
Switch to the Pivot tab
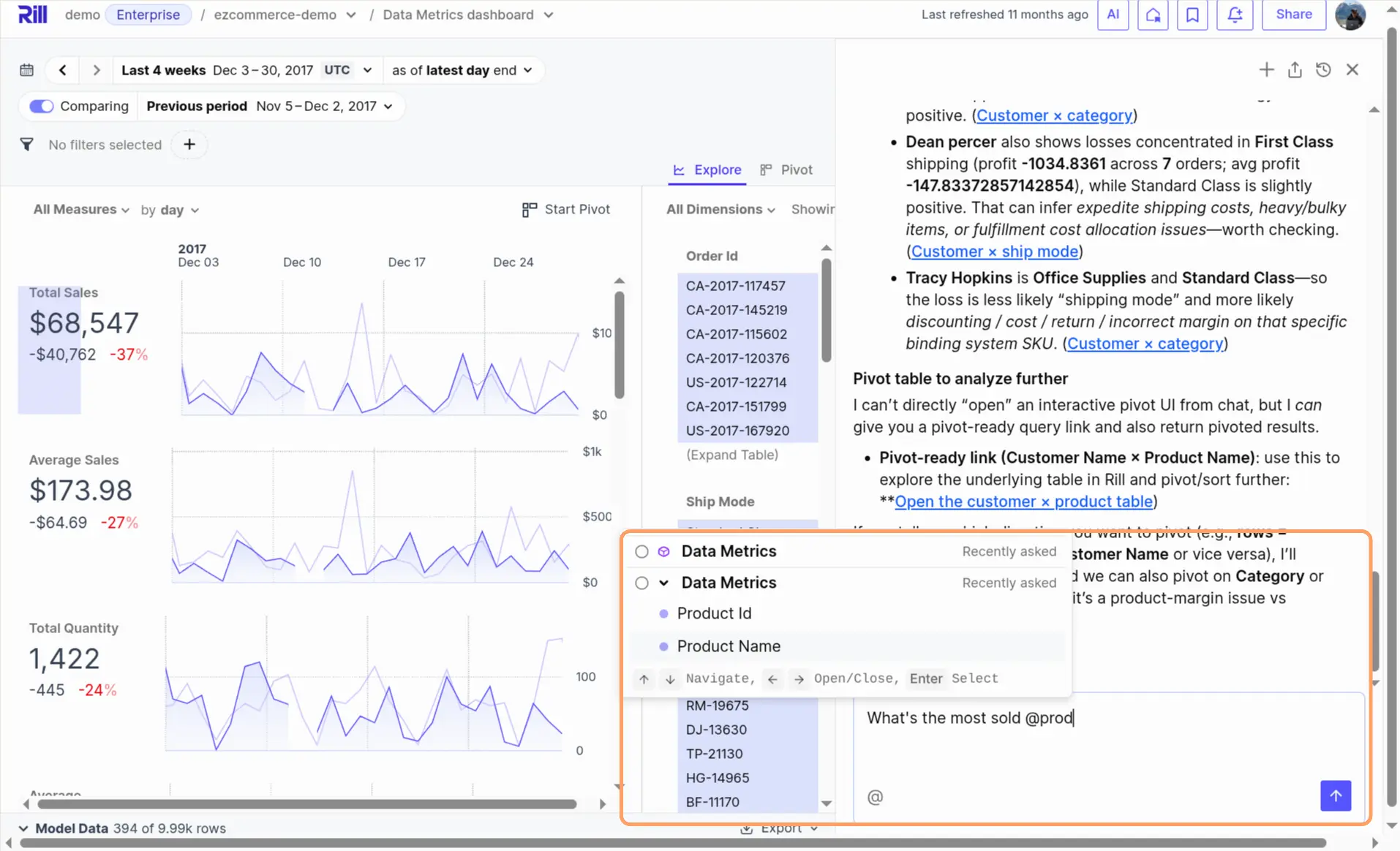tap(786, 170)
